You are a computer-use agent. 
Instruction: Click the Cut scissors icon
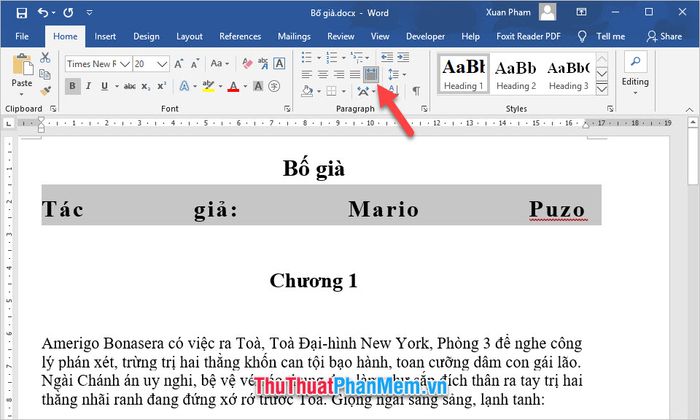[x=45, y=58]
